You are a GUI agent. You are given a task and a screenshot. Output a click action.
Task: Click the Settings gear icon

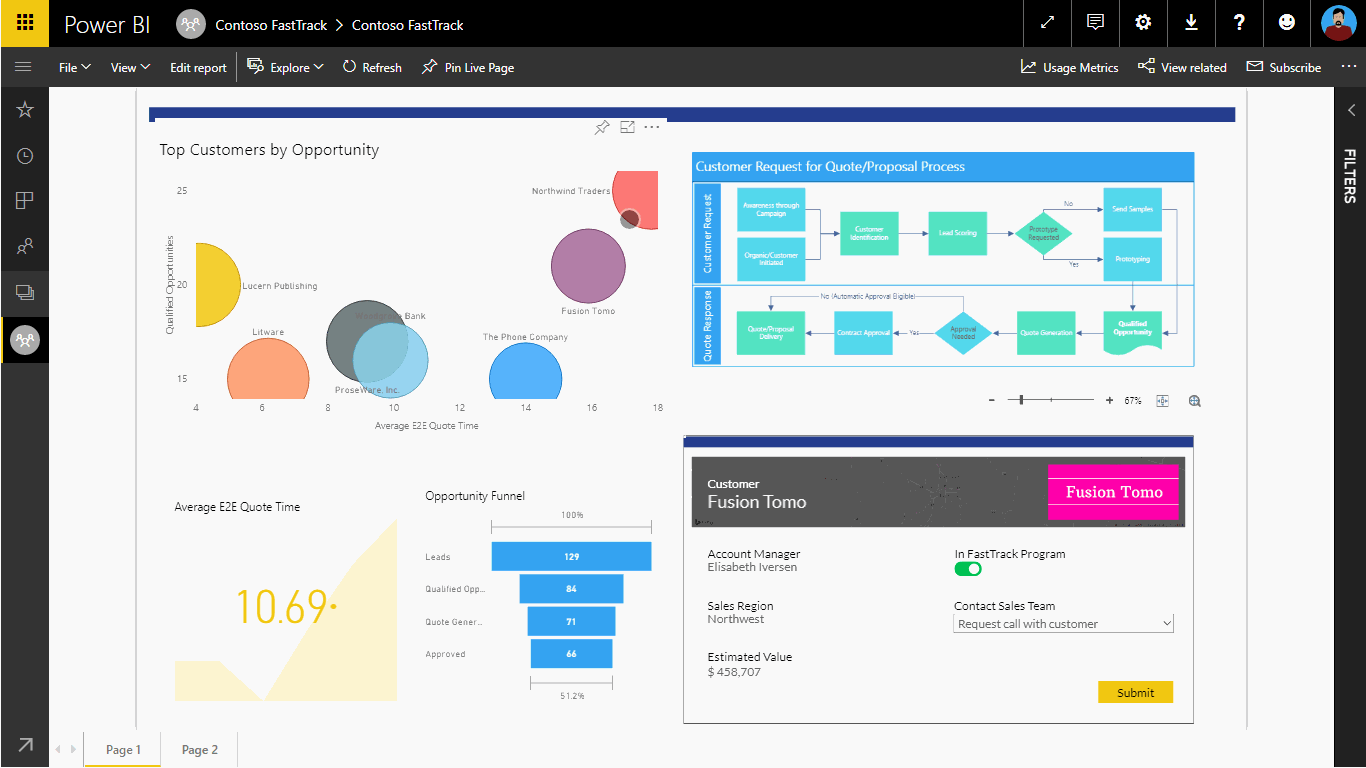click(1143, 23)
